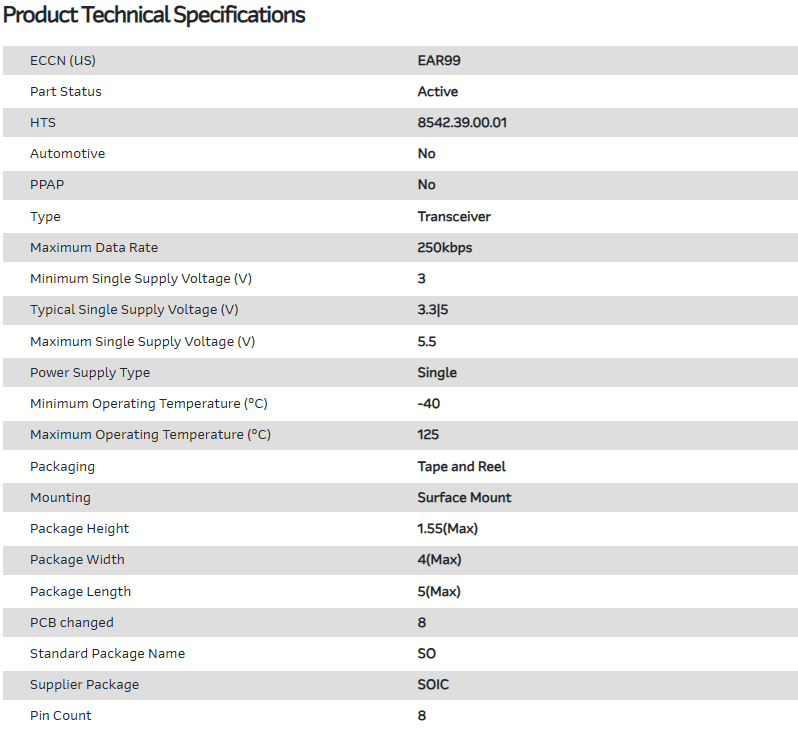Click the 5.5 maximum supply voltage value

click(x=427, y=341)
